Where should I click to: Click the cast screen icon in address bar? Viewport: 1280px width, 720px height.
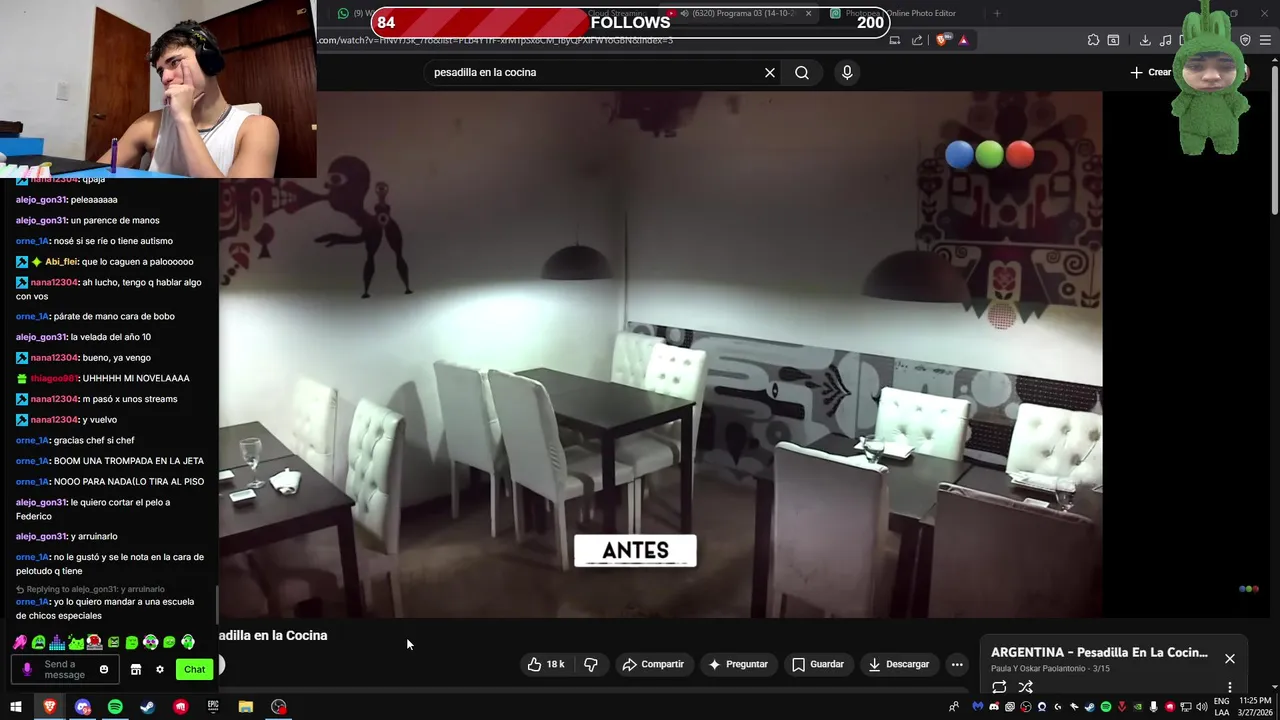pyautogui.click(x=895, y=40)
